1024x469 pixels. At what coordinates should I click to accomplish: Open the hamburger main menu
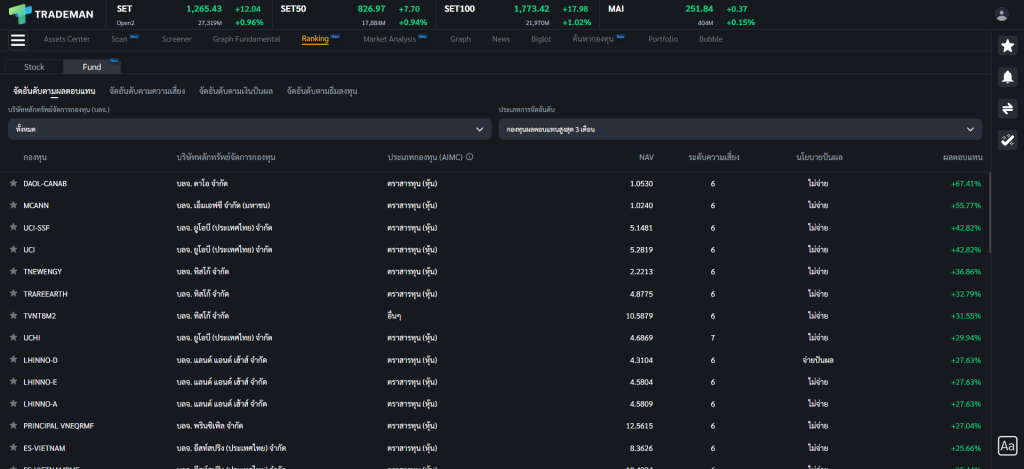(x=18, y=40)
